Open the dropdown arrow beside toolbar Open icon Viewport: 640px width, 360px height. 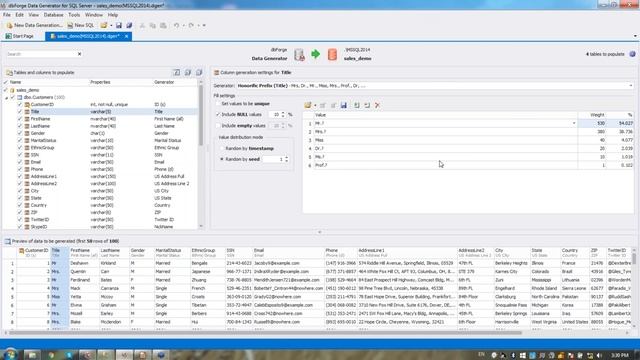coord(111,25)
